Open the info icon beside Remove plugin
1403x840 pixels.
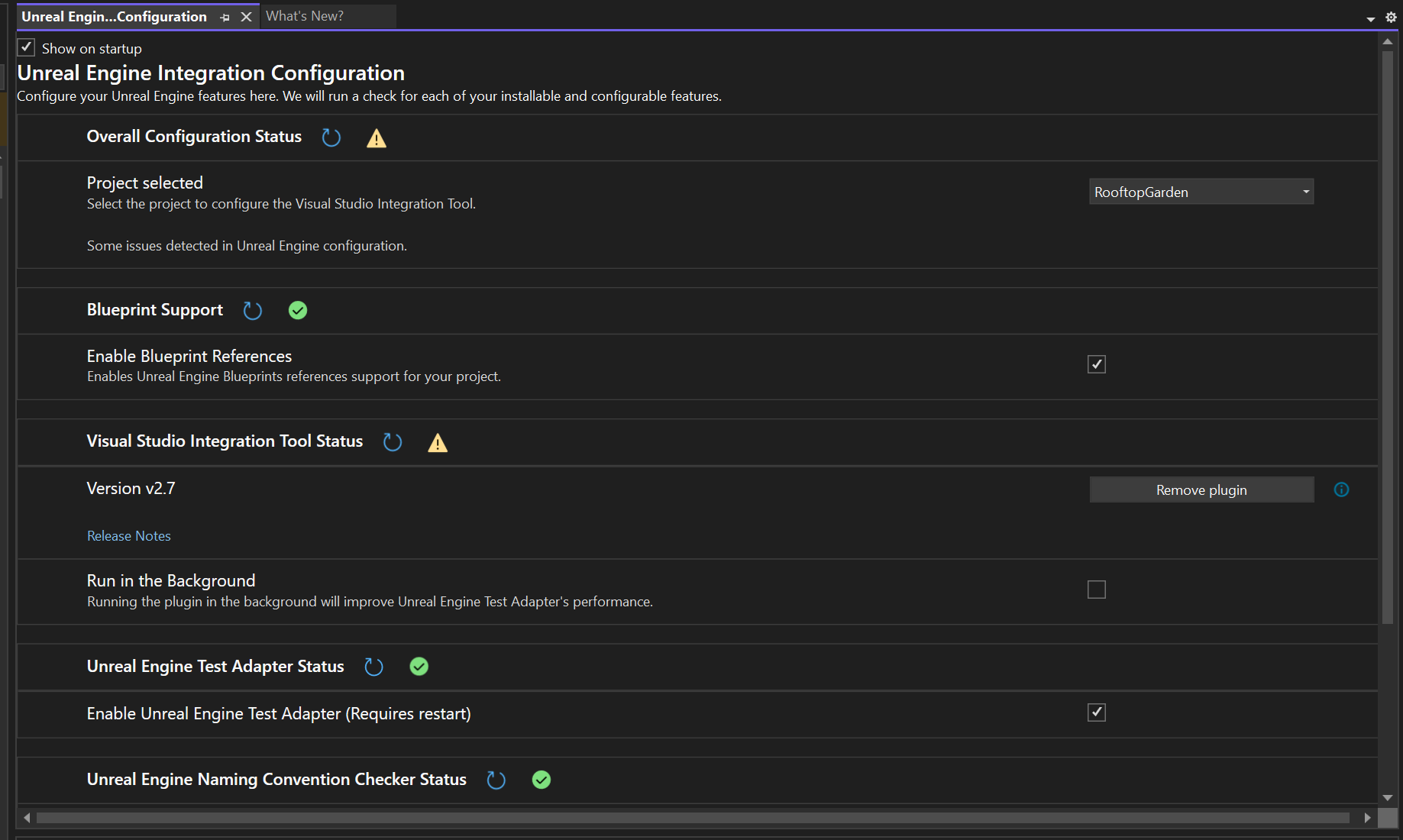(x=1341, y=489)
